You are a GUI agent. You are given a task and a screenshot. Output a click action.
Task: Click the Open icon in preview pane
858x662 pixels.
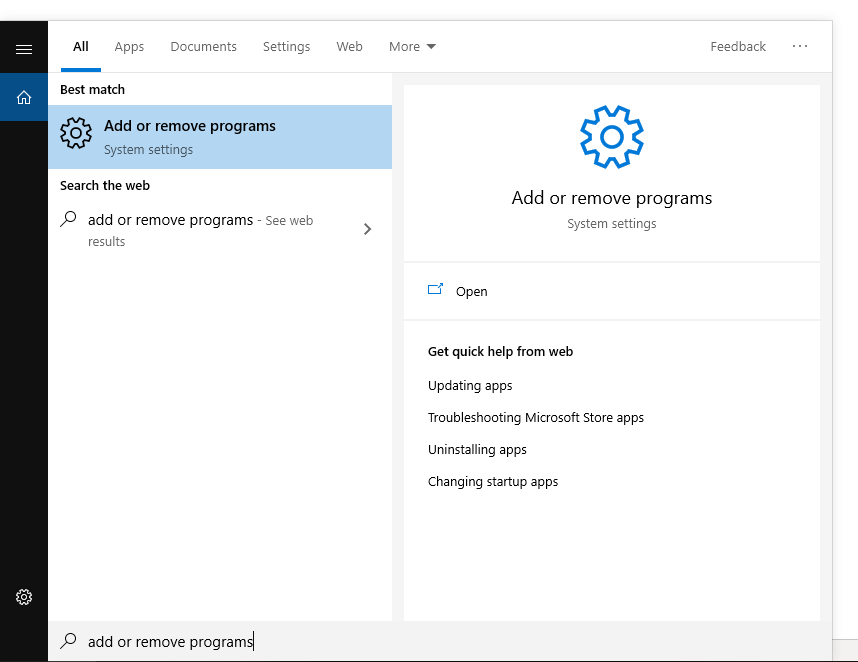click(435, 290)
